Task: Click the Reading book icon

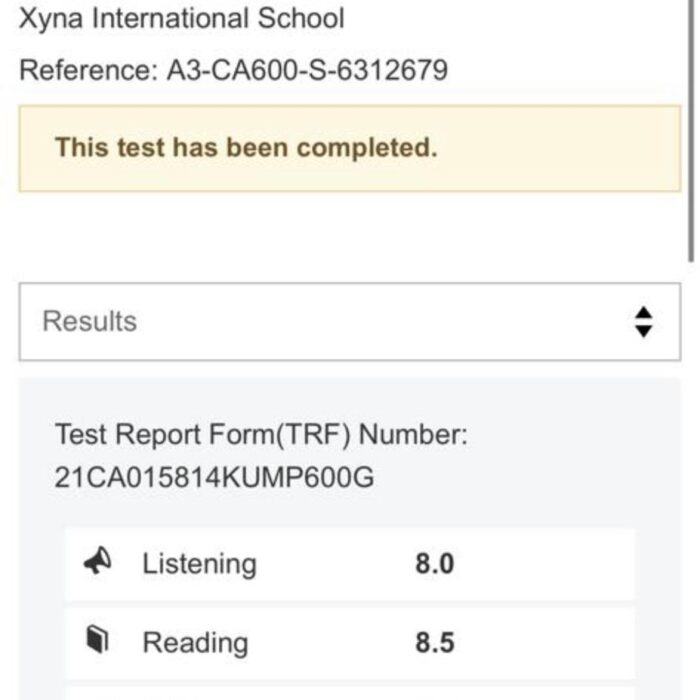Action: coord(98,639)
